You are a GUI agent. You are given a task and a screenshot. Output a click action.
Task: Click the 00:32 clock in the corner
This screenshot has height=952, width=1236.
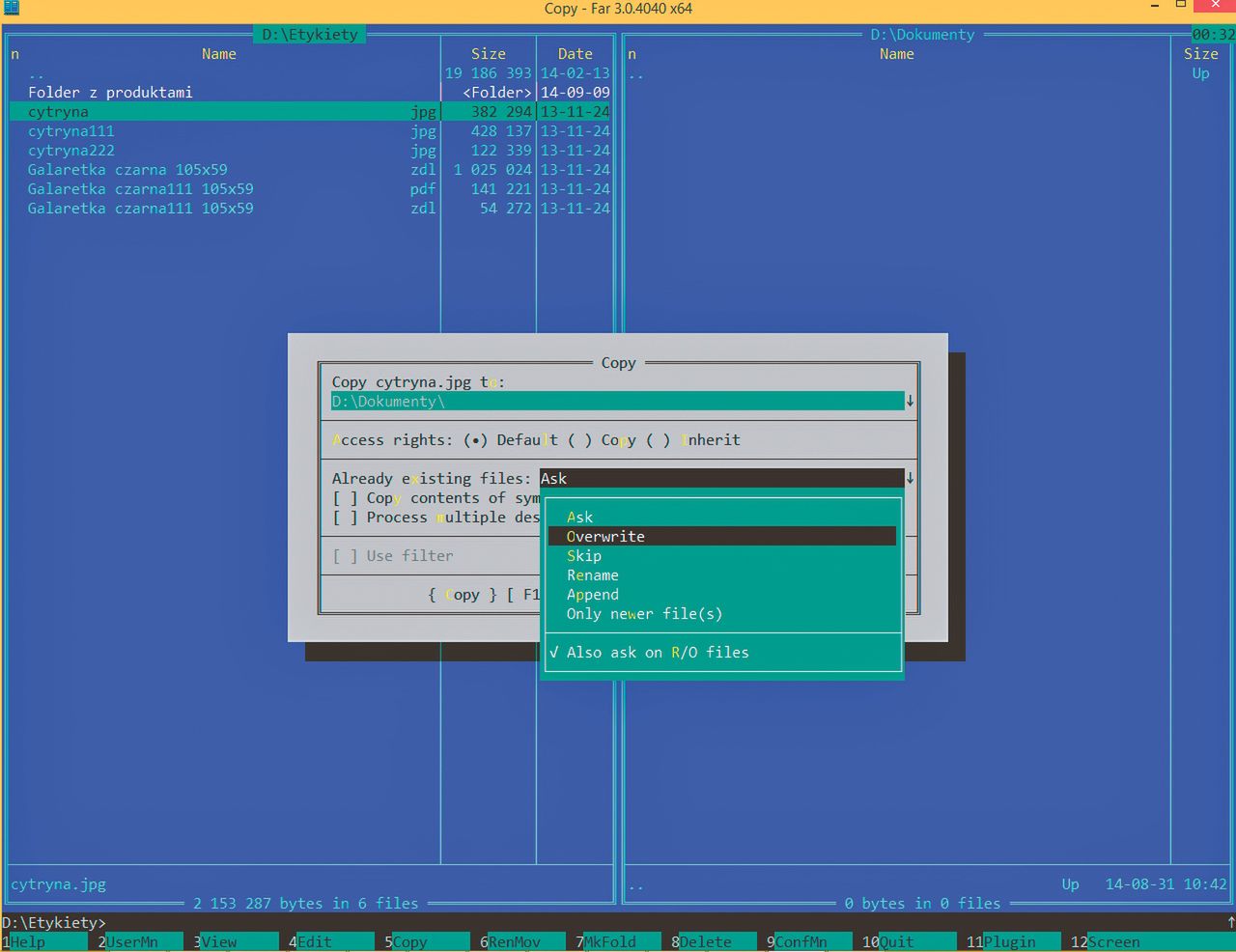[1213, 35]
